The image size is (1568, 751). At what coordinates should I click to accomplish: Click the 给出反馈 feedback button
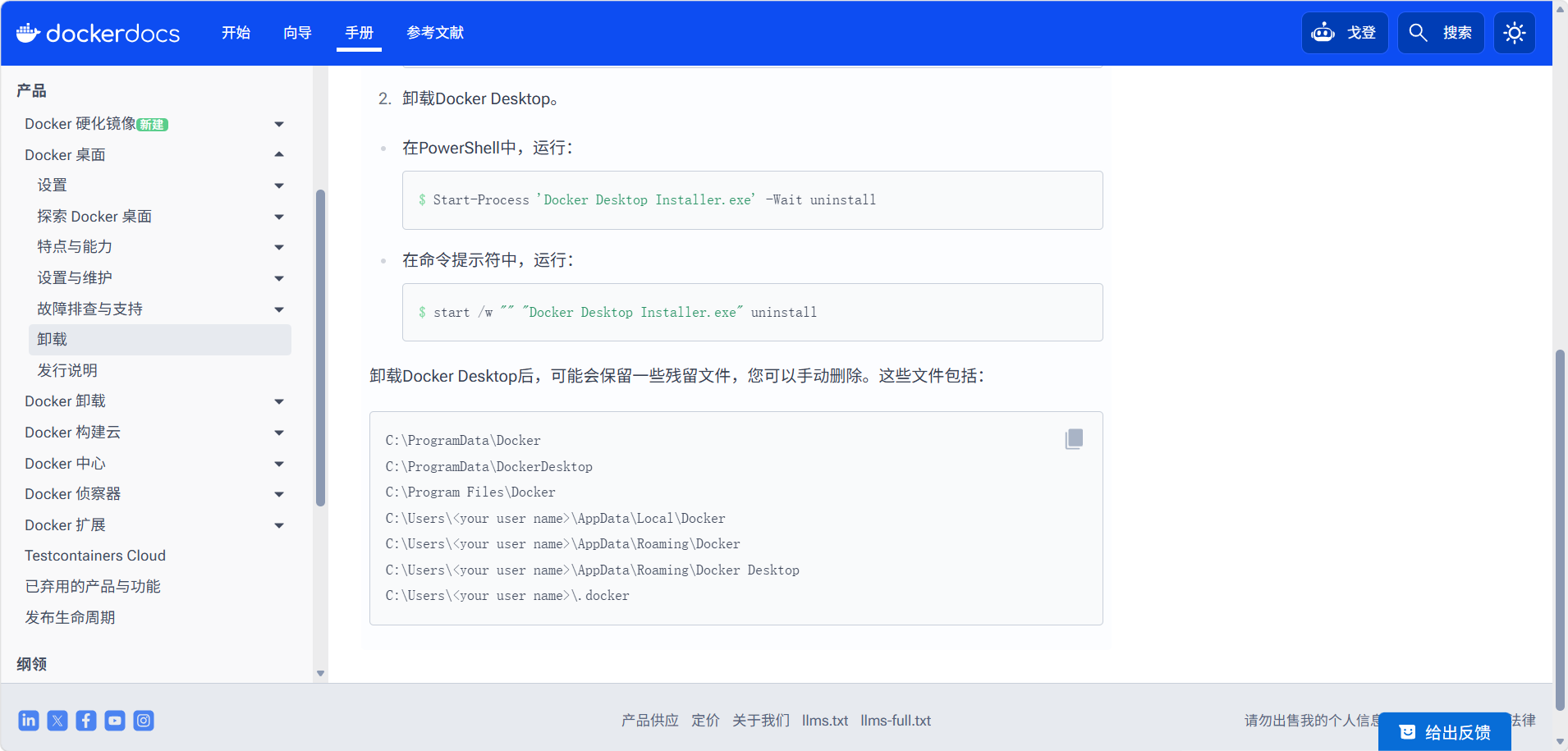pyautogui.click(x=1445, y=732)
